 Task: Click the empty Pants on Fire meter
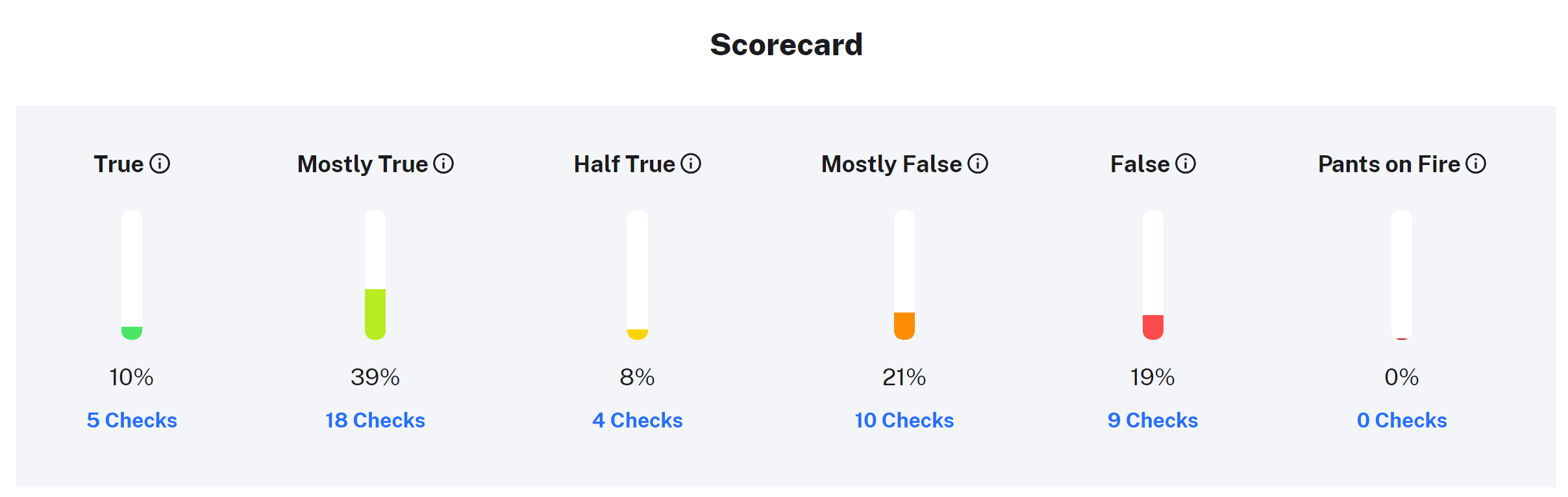[x=1402, y=274]
